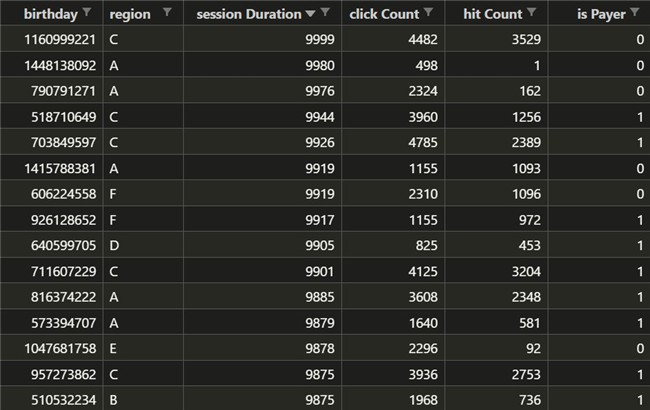650x410 pixels.
Task: Sort by the hit Count header
Action: click(x=492, y=14)
